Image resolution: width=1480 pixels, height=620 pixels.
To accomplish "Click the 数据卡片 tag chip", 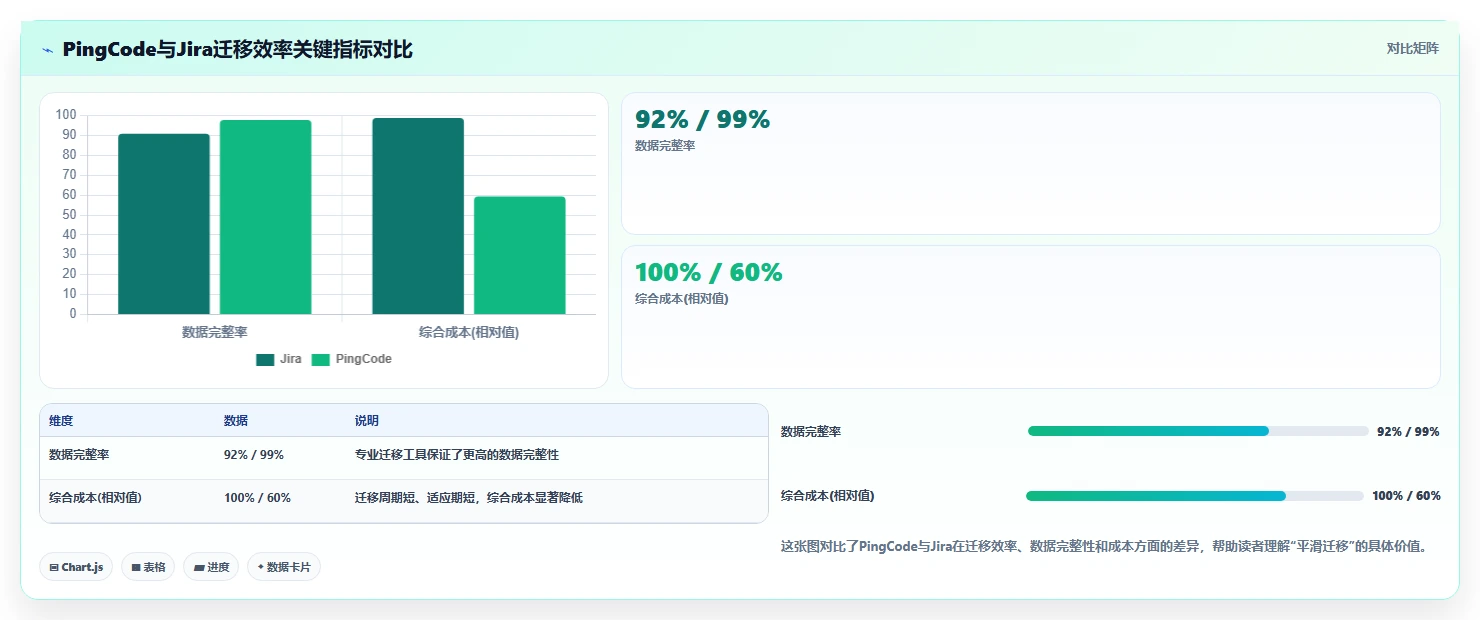I will (x=284, y=567).
